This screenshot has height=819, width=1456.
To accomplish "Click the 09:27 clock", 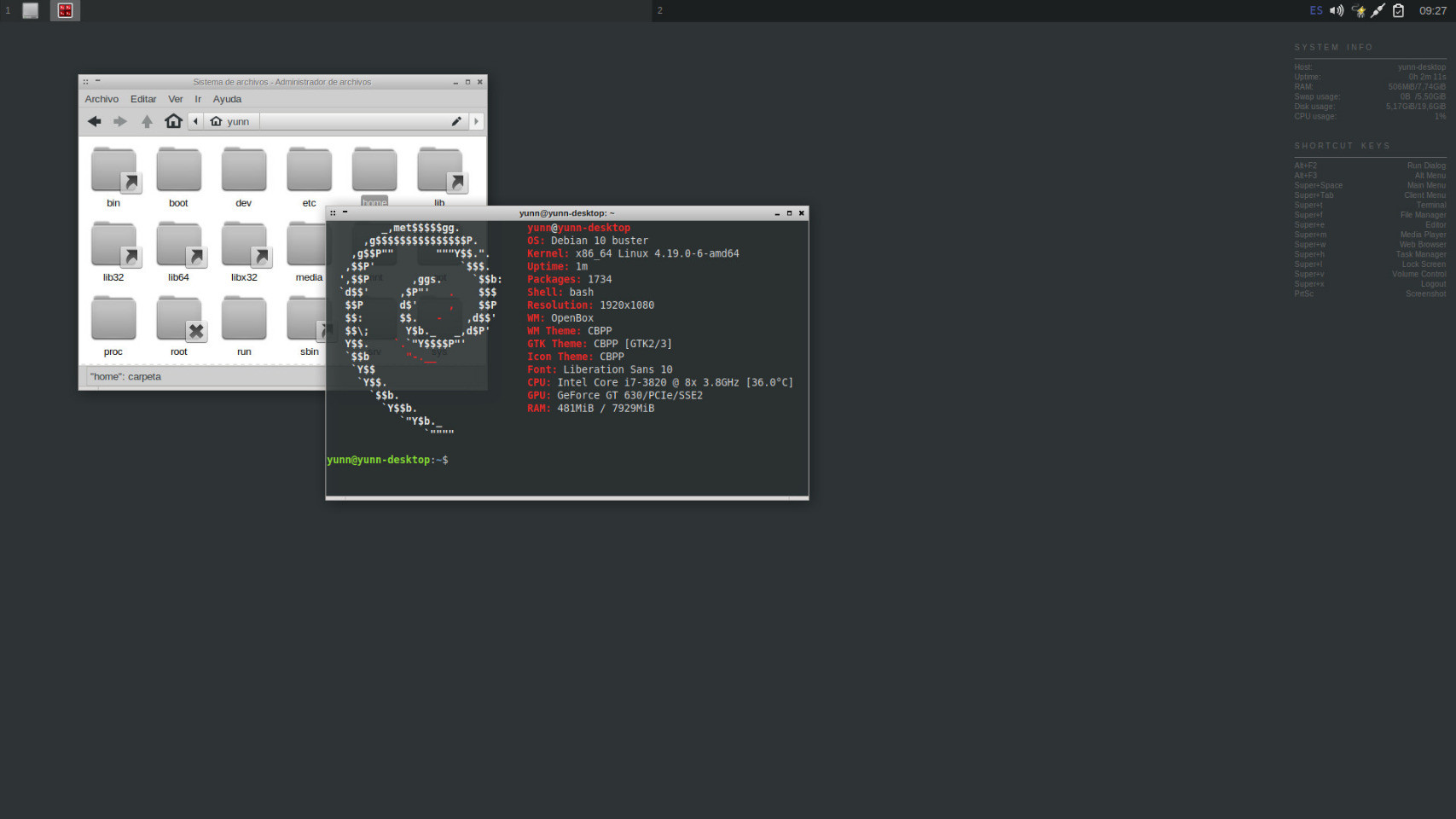I will click(1432, 10).
